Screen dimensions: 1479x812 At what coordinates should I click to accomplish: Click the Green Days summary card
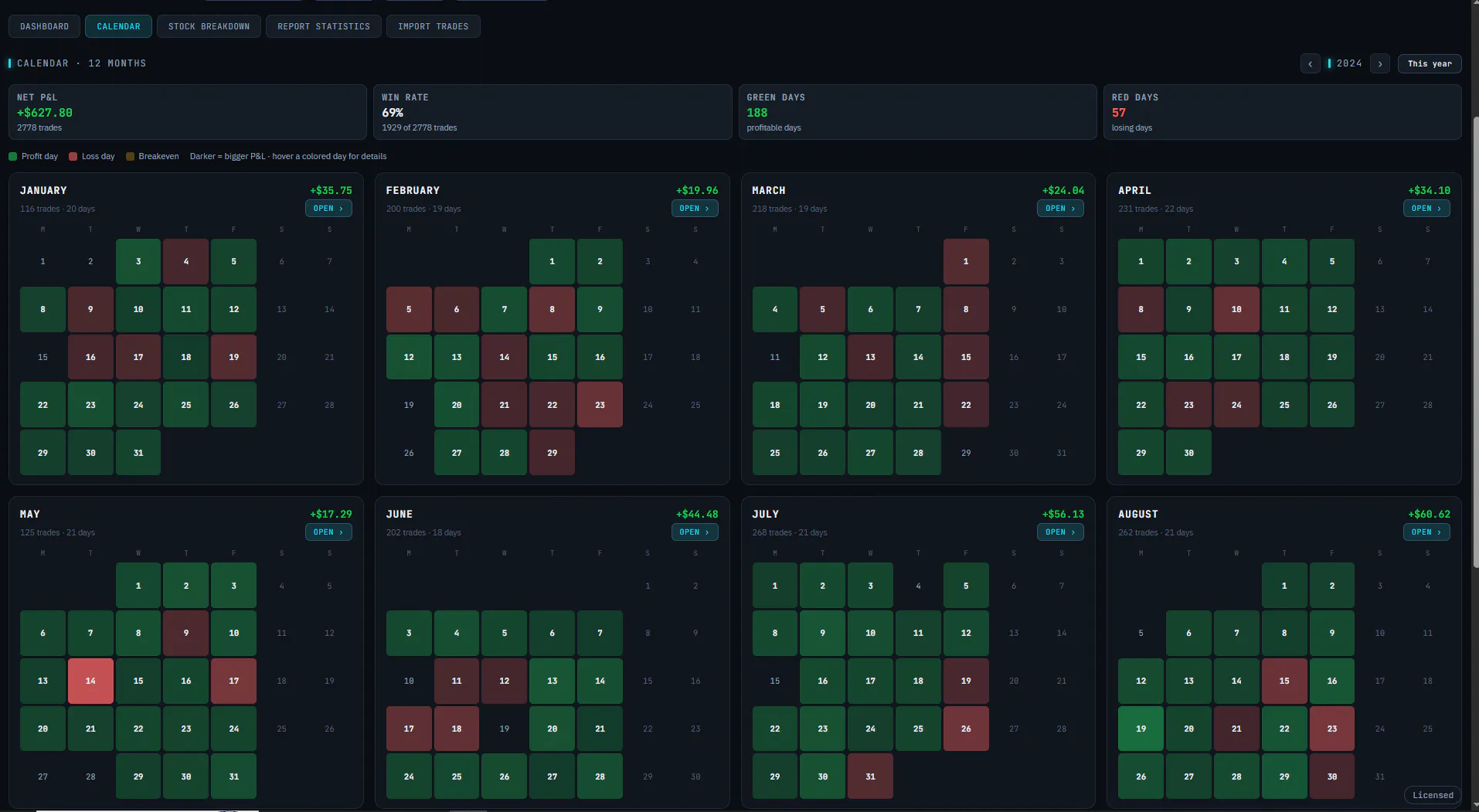[x=917, y=112]
